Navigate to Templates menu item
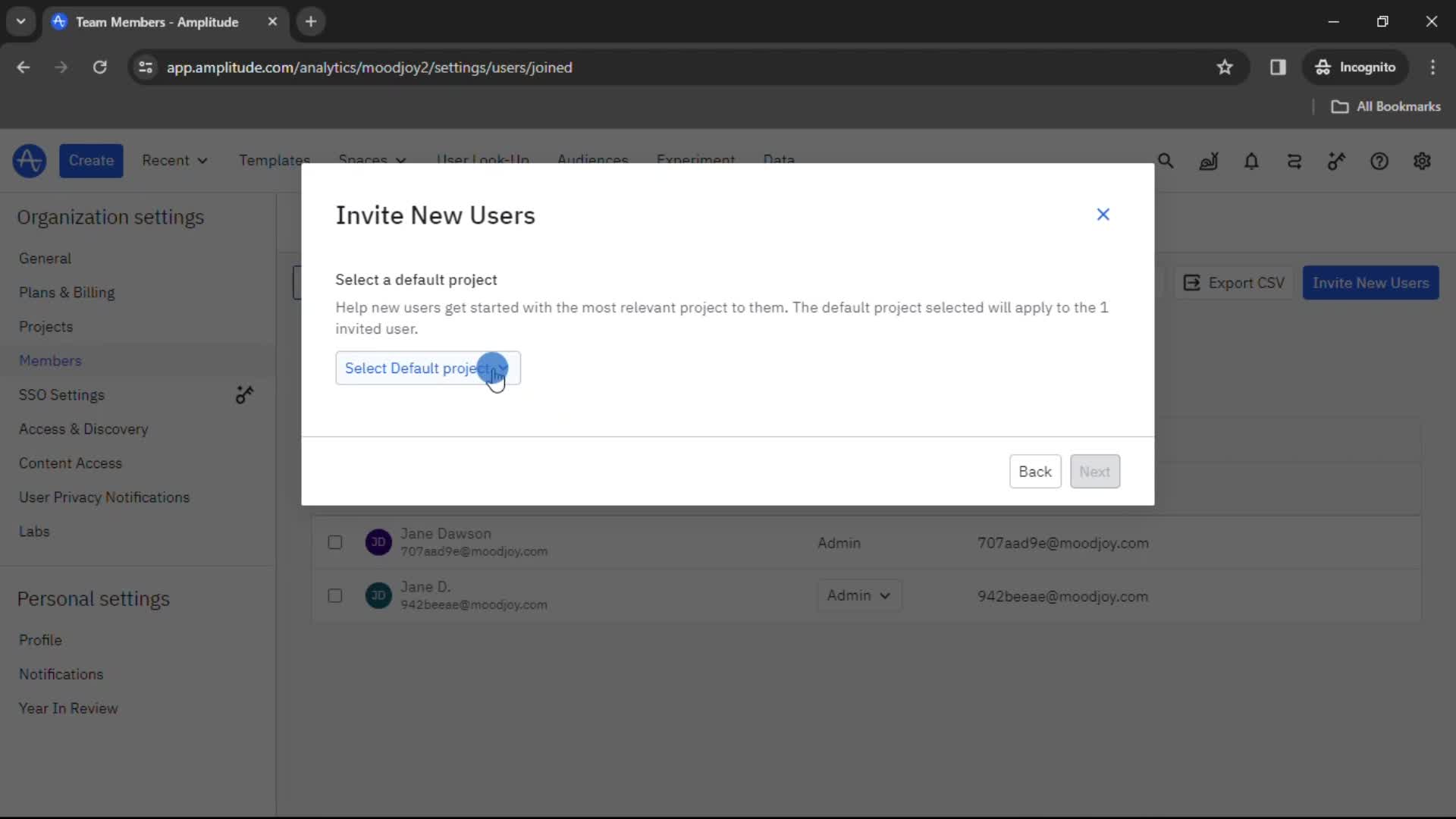The image size is (1456, 819). pyautogui.click(x=274, y=160)
